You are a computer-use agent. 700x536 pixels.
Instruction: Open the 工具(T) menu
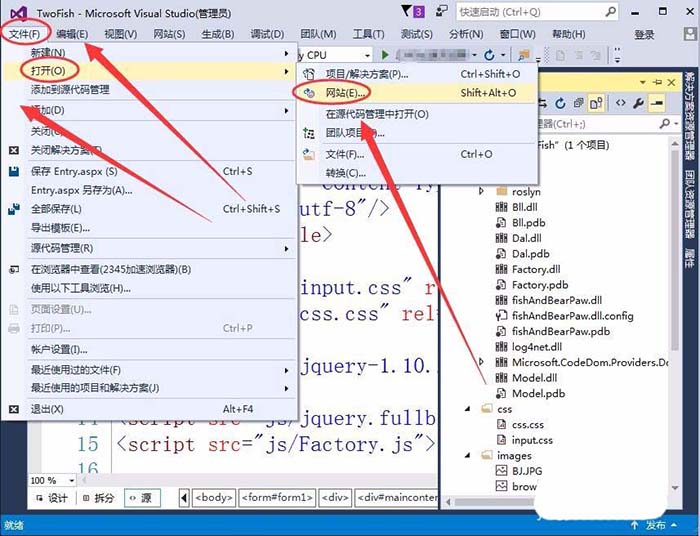tap(368, 34)
